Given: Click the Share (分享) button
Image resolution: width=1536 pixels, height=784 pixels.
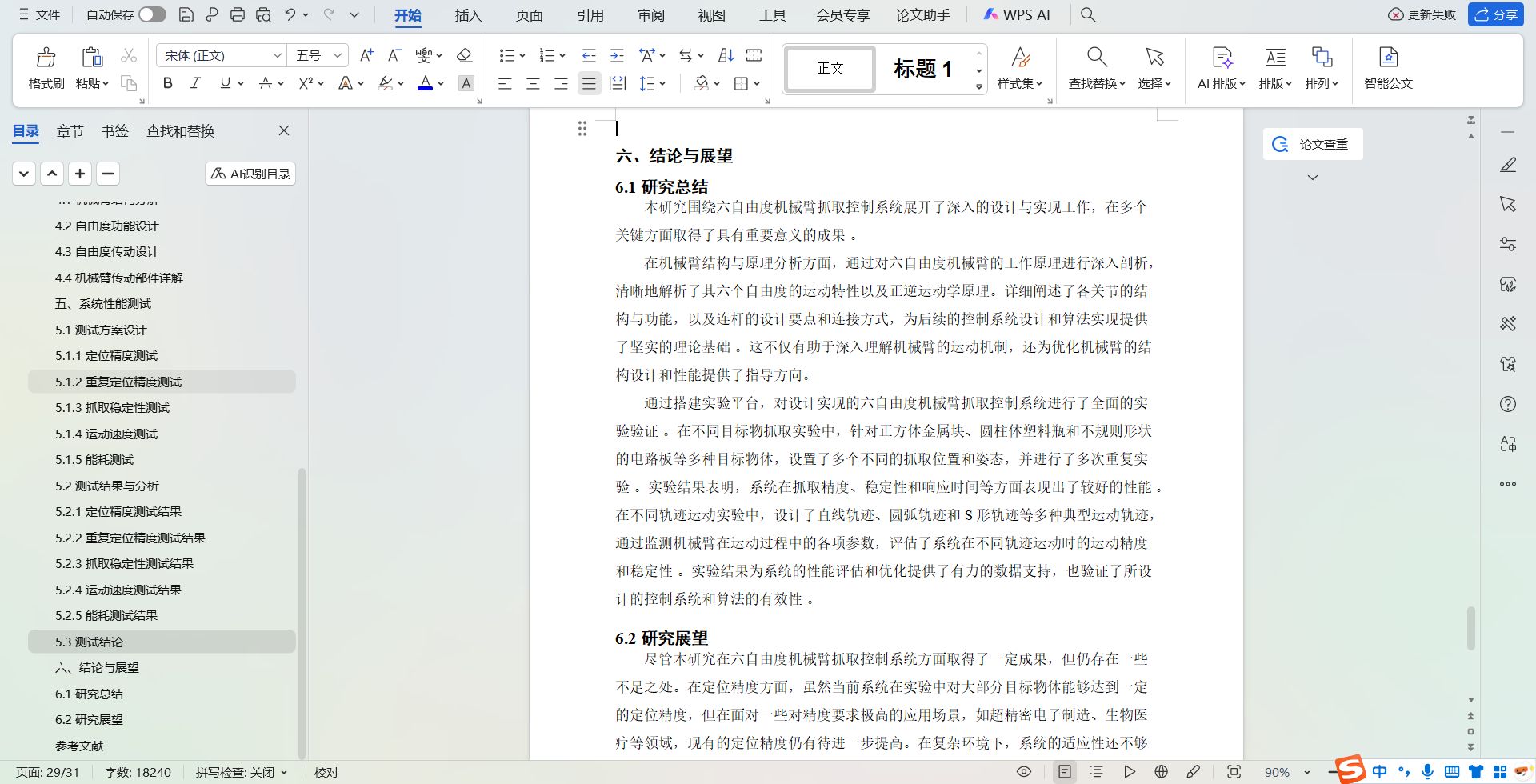Looking at the screenshot, I should click(1496, 14).
